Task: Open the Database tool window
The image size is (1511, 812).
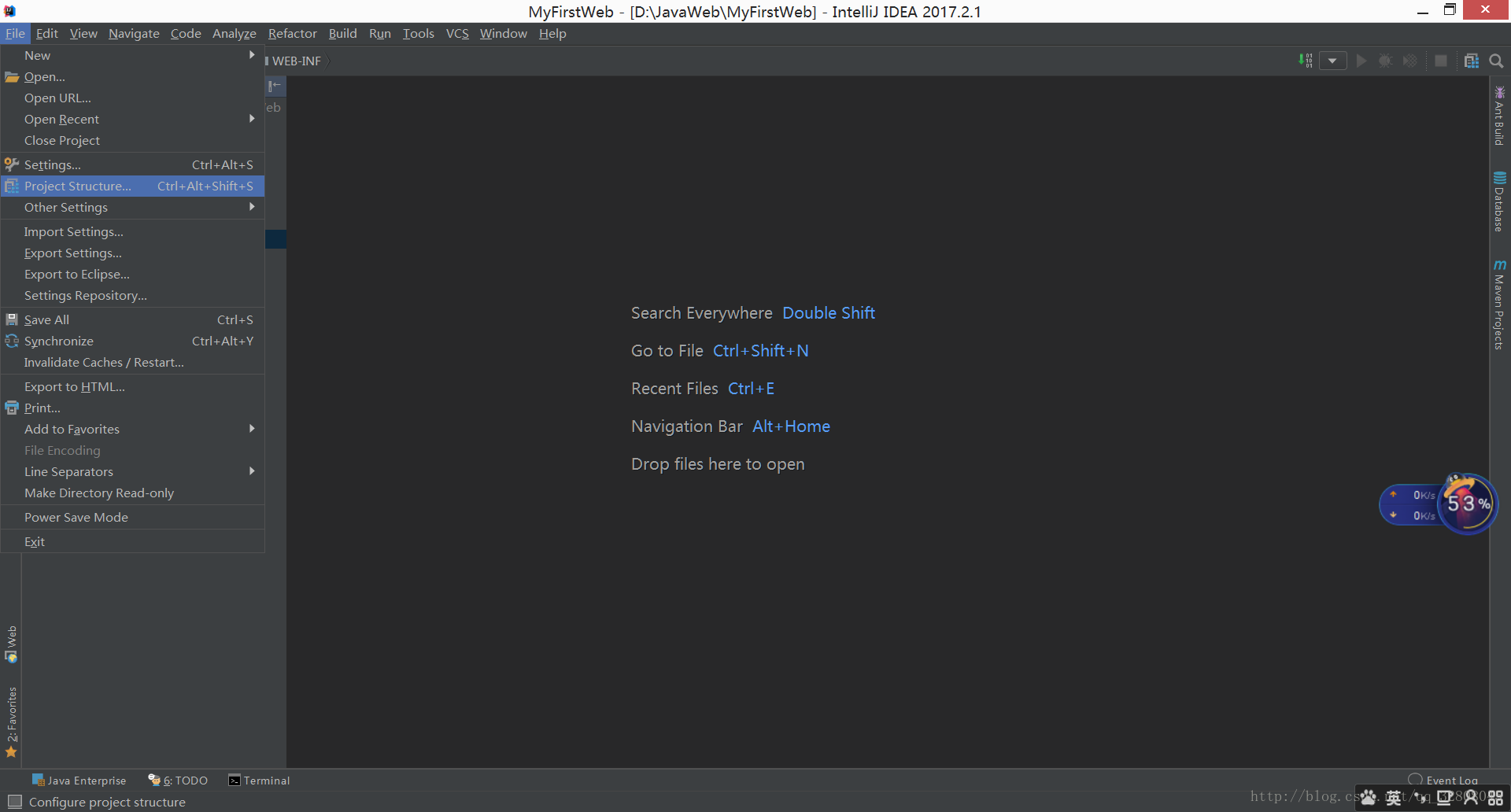Action: click(1500, 201)
